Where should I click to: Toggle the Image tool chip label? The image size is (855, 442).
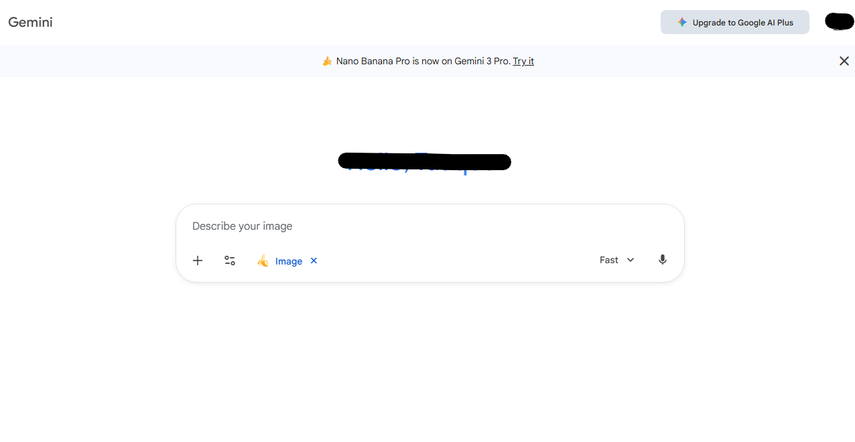(288, 261)
